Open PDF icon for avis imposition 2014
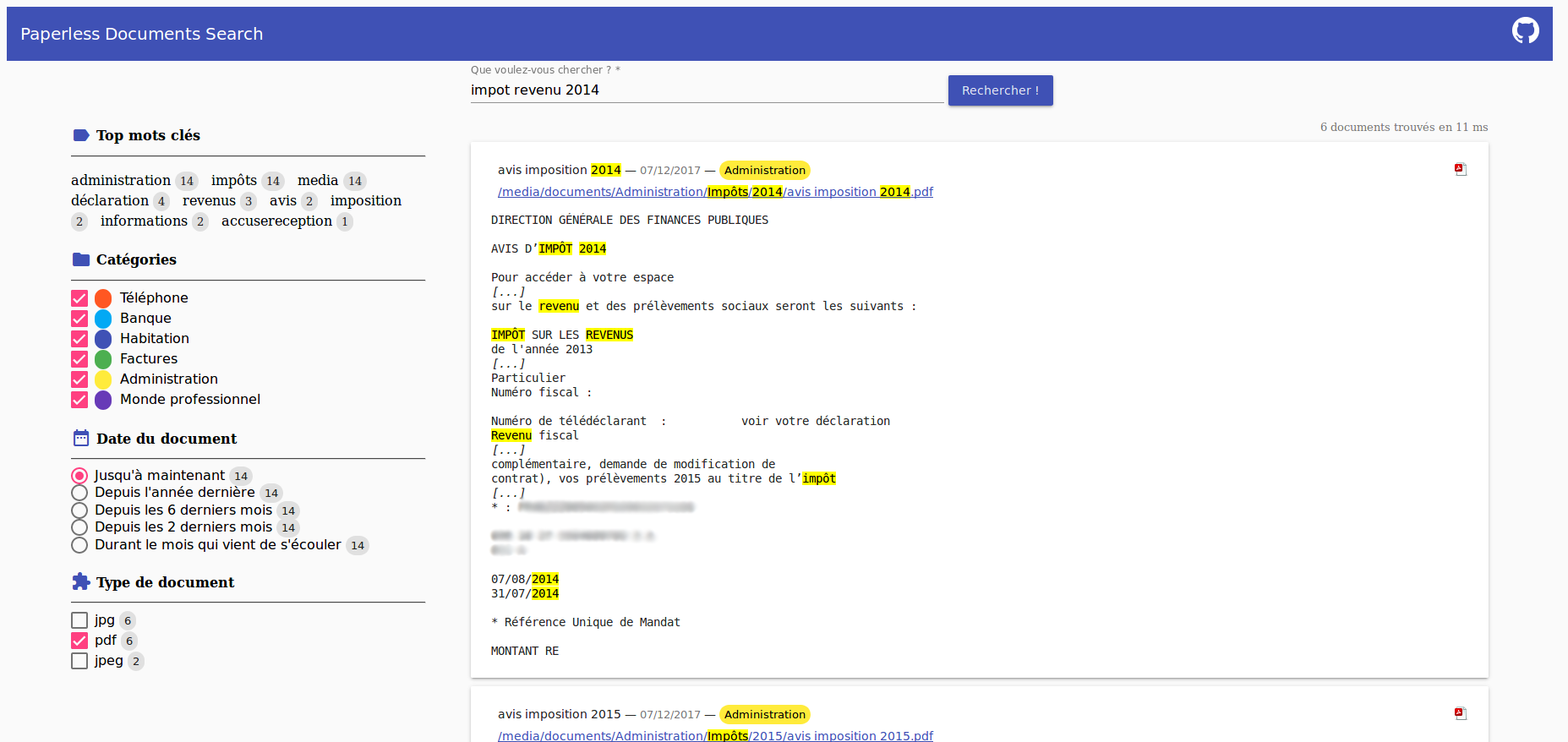The image size is (1568, 742). point(1460,169)
